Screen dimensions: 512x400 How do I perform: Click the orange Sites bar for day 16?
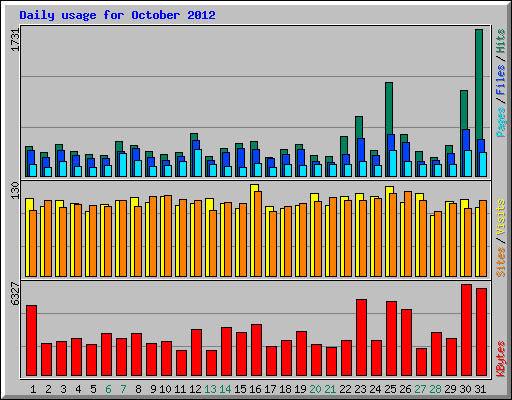pos(258,234)
